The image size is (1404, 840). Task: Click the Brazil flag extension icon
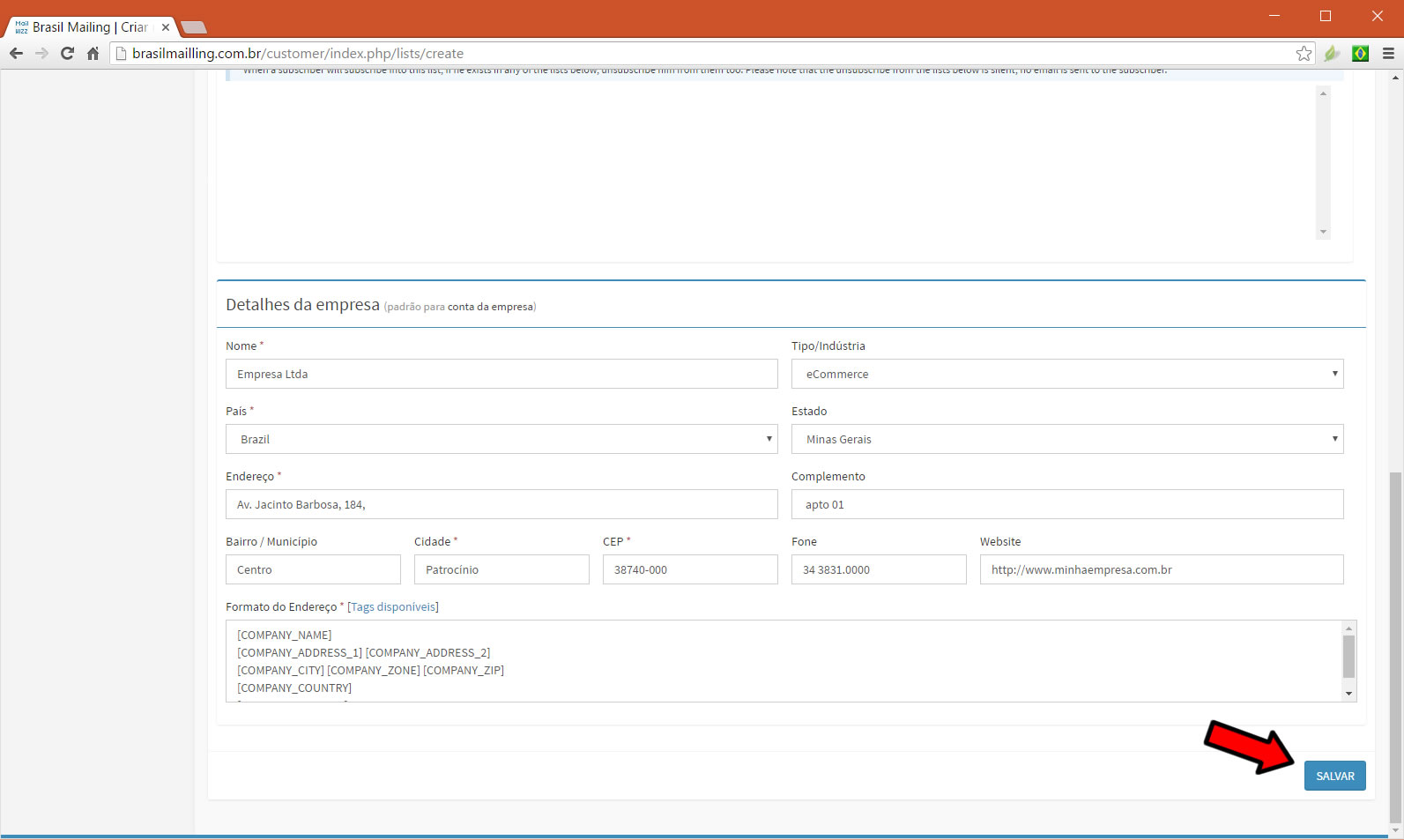click(1360, 54)
